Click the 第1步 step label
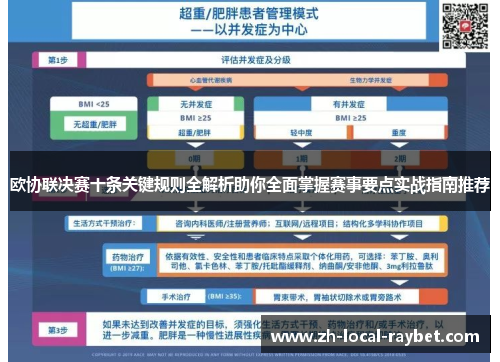The height and width of the screenshot is (362, 500). pyautogui.click(x=58, y=60)
